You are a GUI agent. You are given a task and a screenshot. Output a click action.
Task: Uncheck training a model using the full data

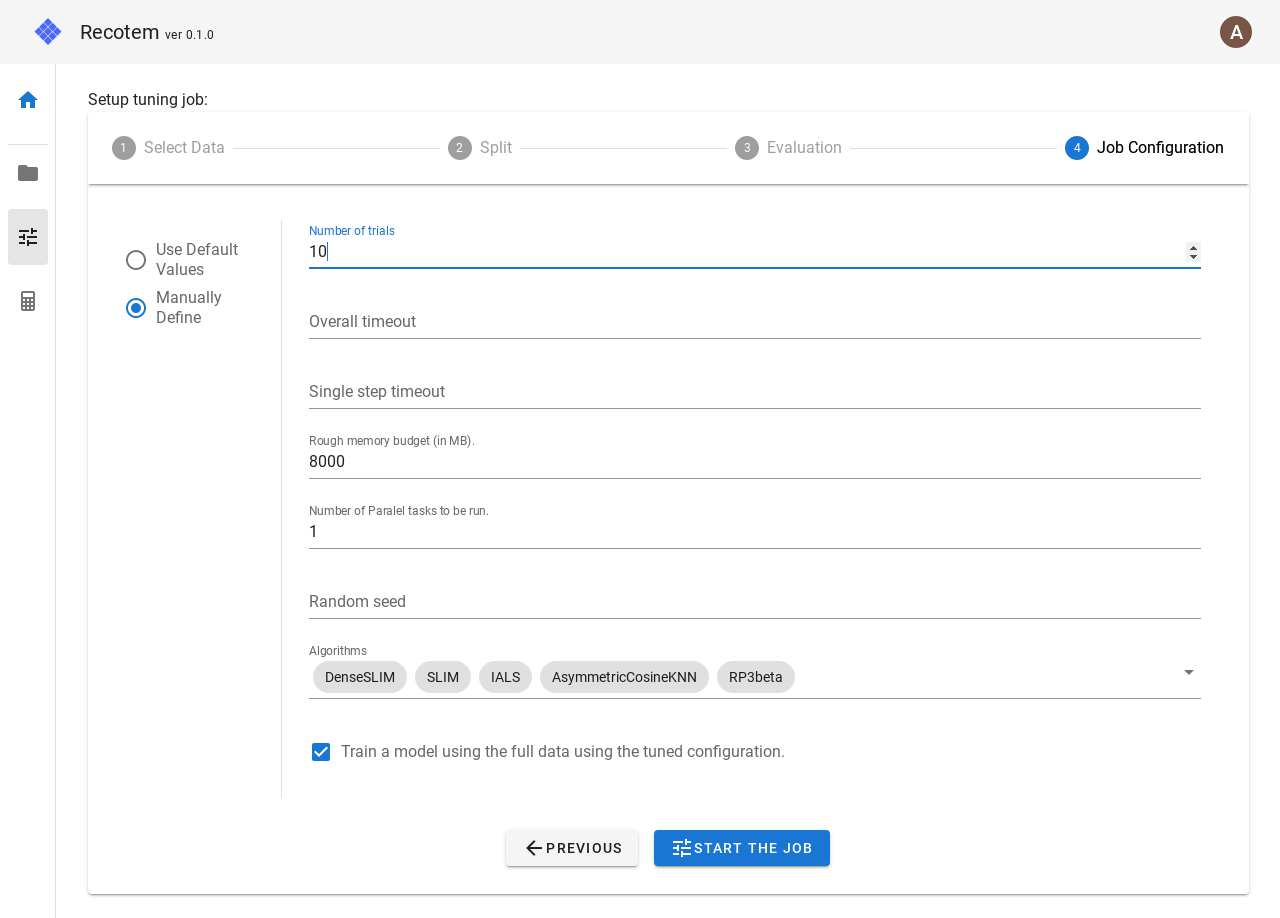coord(321,752)
